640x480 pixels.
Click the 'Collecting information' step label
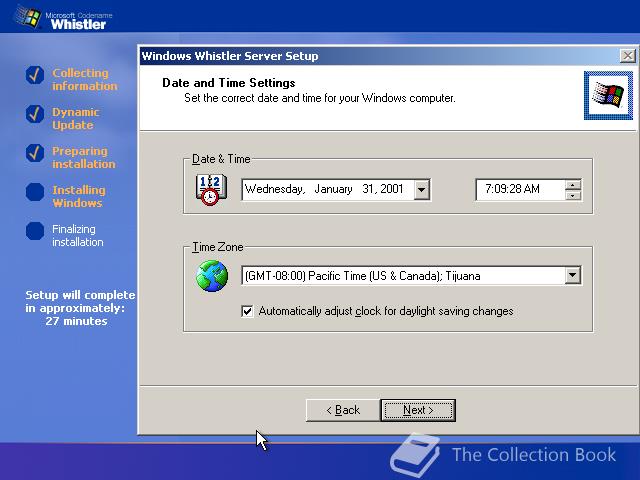[84, 79]
